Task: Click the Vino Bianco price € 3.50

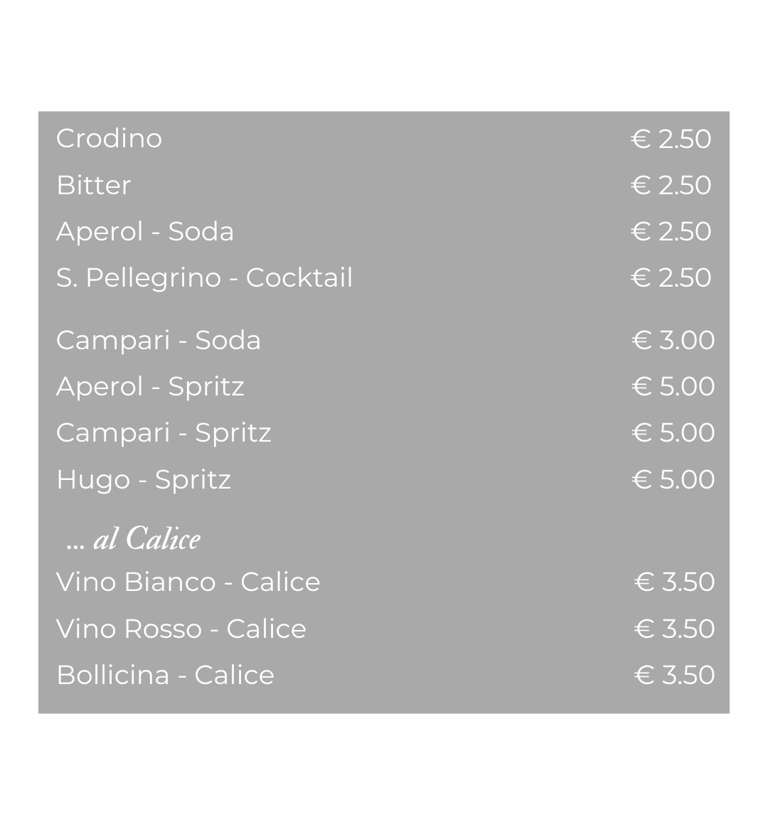Action: (x=674, y=582)
